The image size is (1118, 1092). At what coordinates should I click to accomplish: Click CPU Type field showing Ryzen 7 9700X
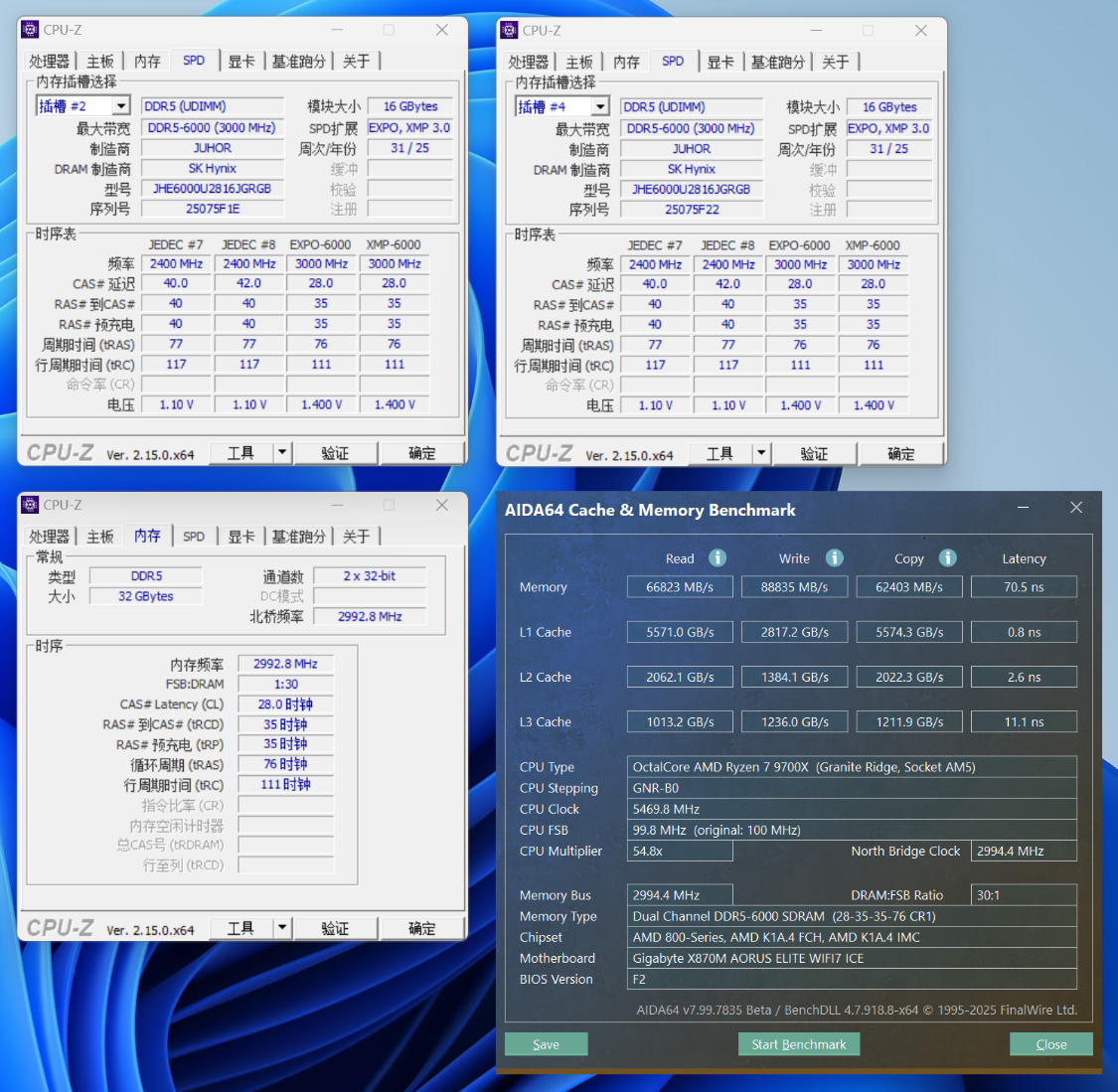[x=852, y=767]
